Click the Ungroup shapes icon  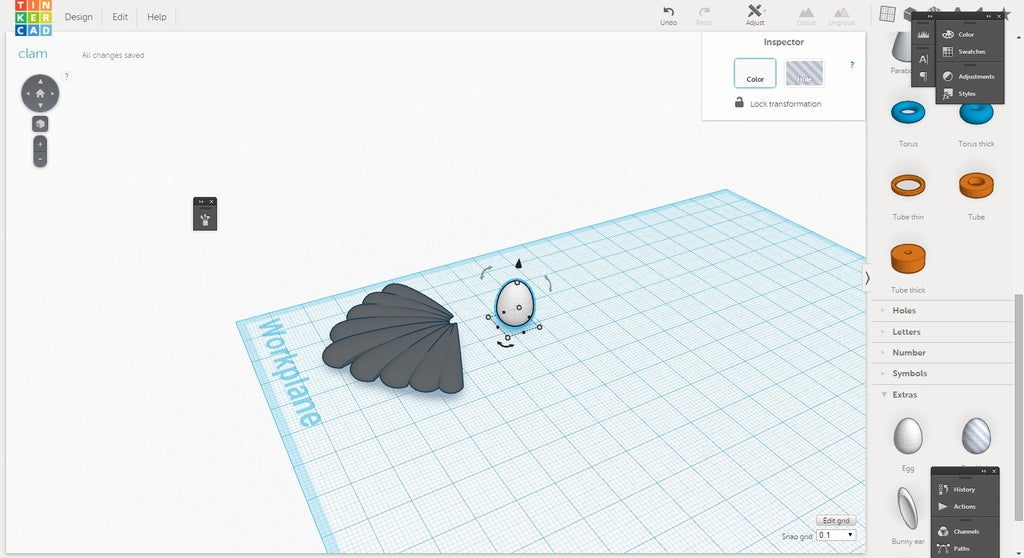click(x=841, y=16)
